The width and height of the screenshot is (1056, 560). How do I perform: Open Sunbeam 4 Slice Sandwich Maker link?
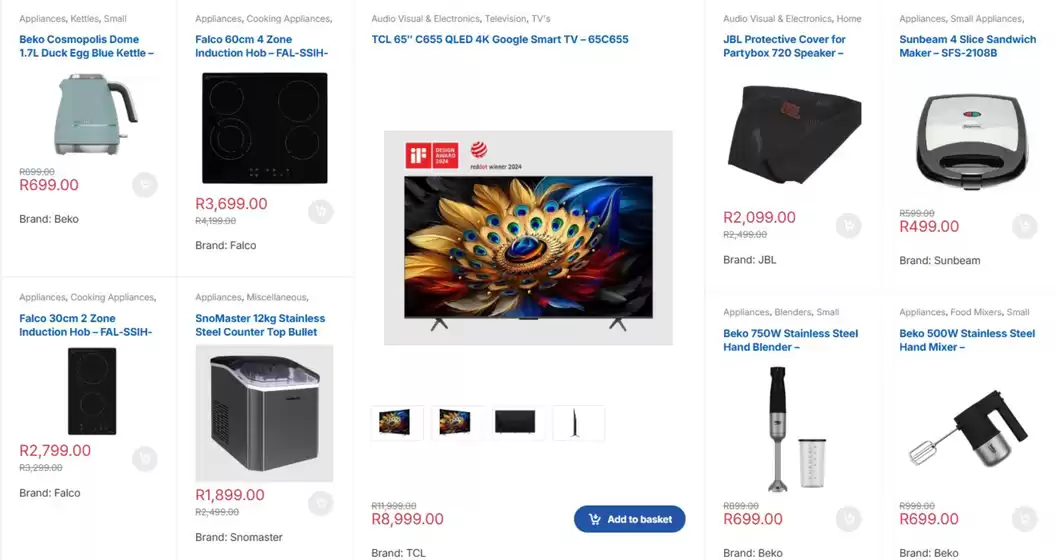(x=967, y=46)
